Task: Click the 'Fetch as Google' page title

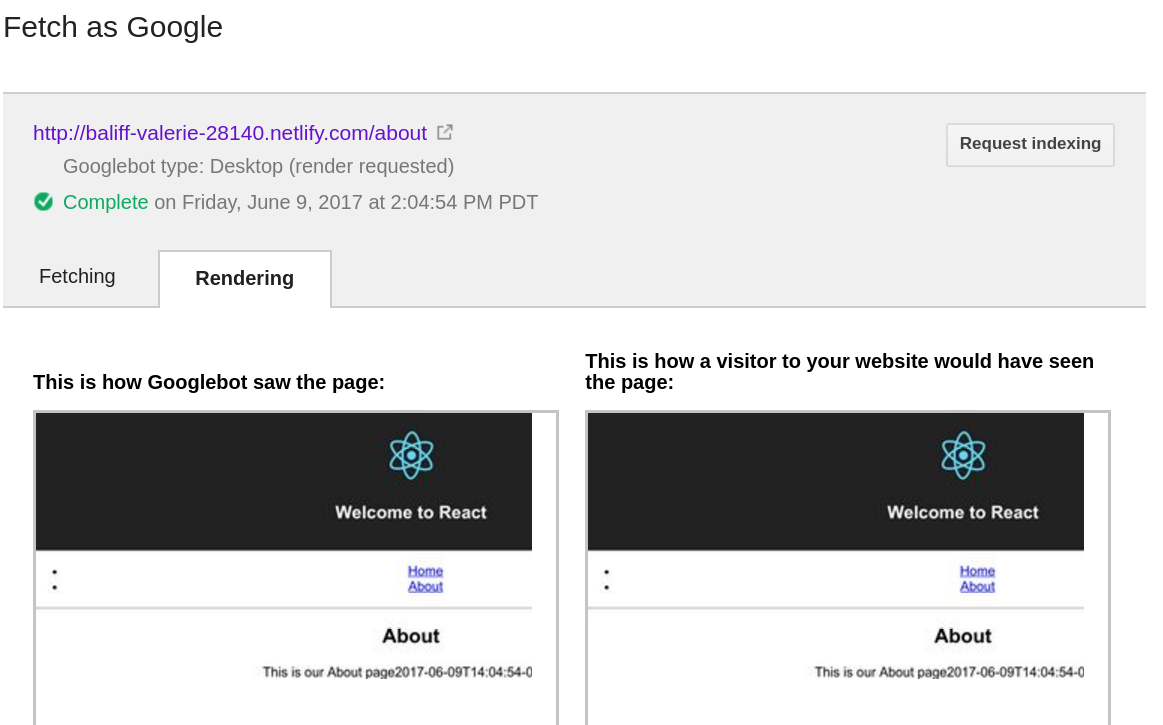Action: tap(113, 27)
